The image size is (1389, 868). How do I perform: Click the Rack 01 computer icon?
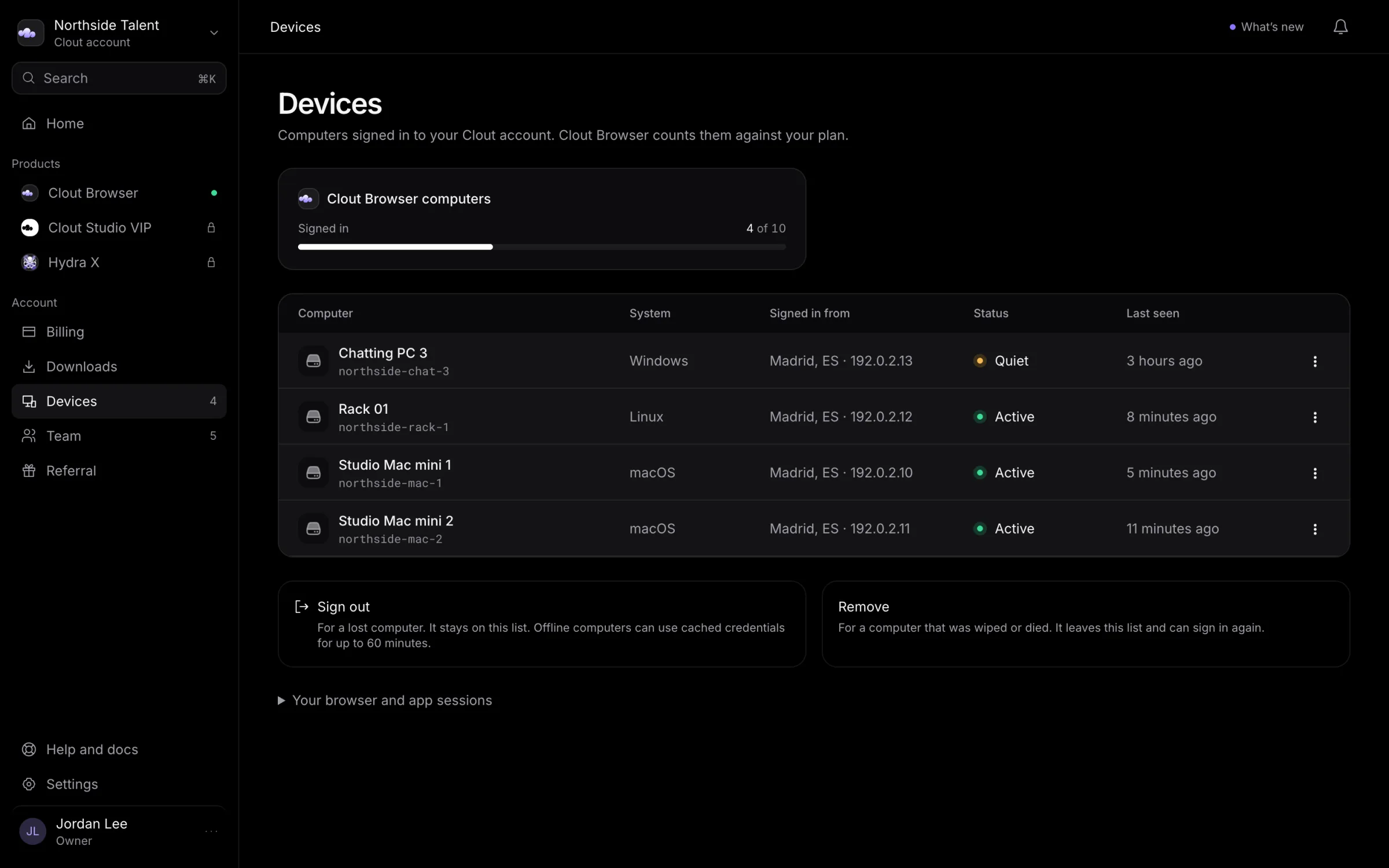click(313, 417)
